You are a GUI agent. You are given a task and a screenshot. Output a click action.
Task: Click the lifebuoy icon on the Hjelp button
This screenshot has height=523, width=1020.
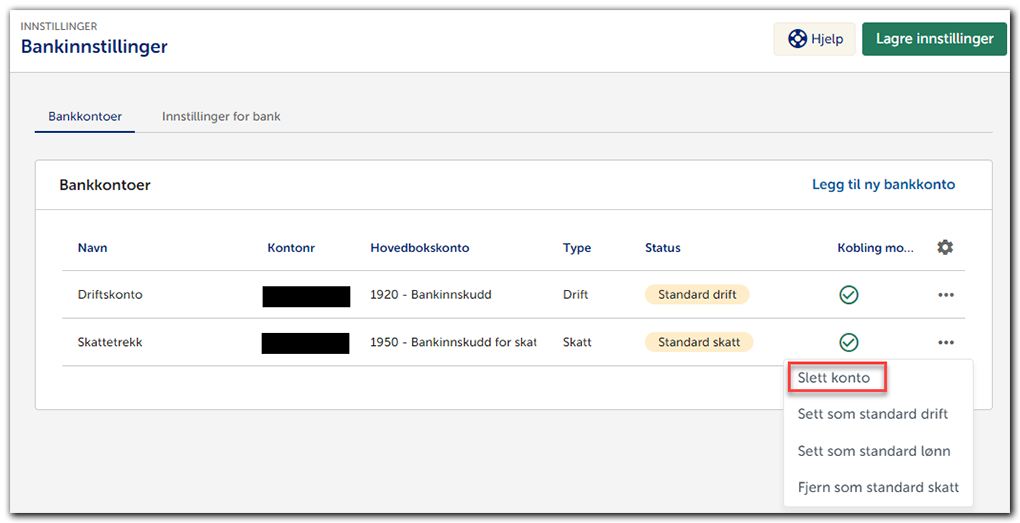click(x=797, y=39)
